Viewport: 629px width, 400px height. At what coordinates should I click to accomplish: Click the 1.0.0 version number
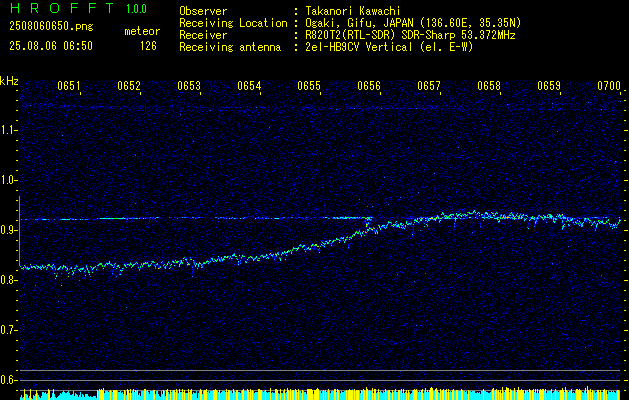(136, 9)
